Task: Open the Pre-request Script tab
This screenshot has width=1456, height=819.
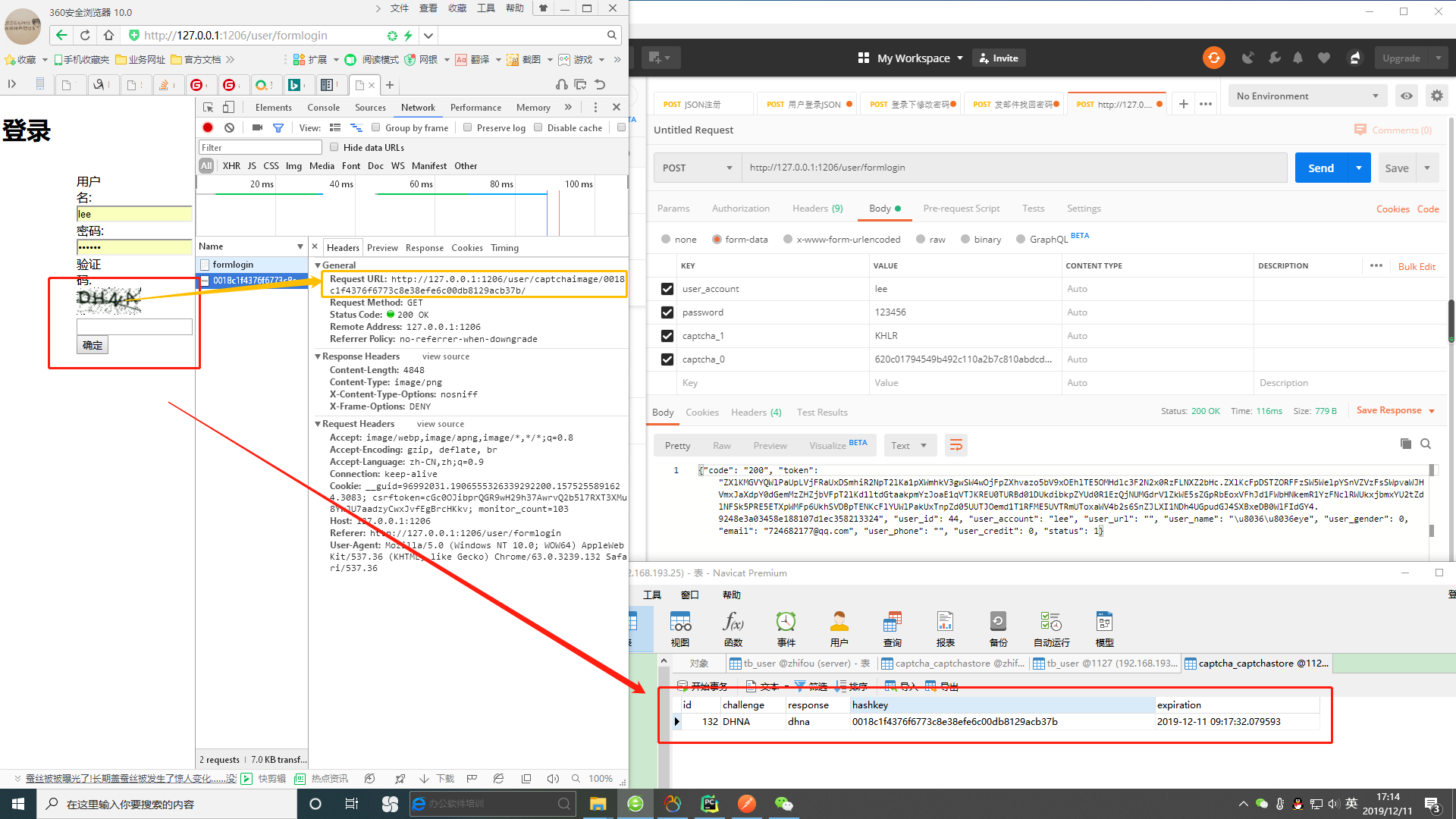Action: (x=961, y=209)
